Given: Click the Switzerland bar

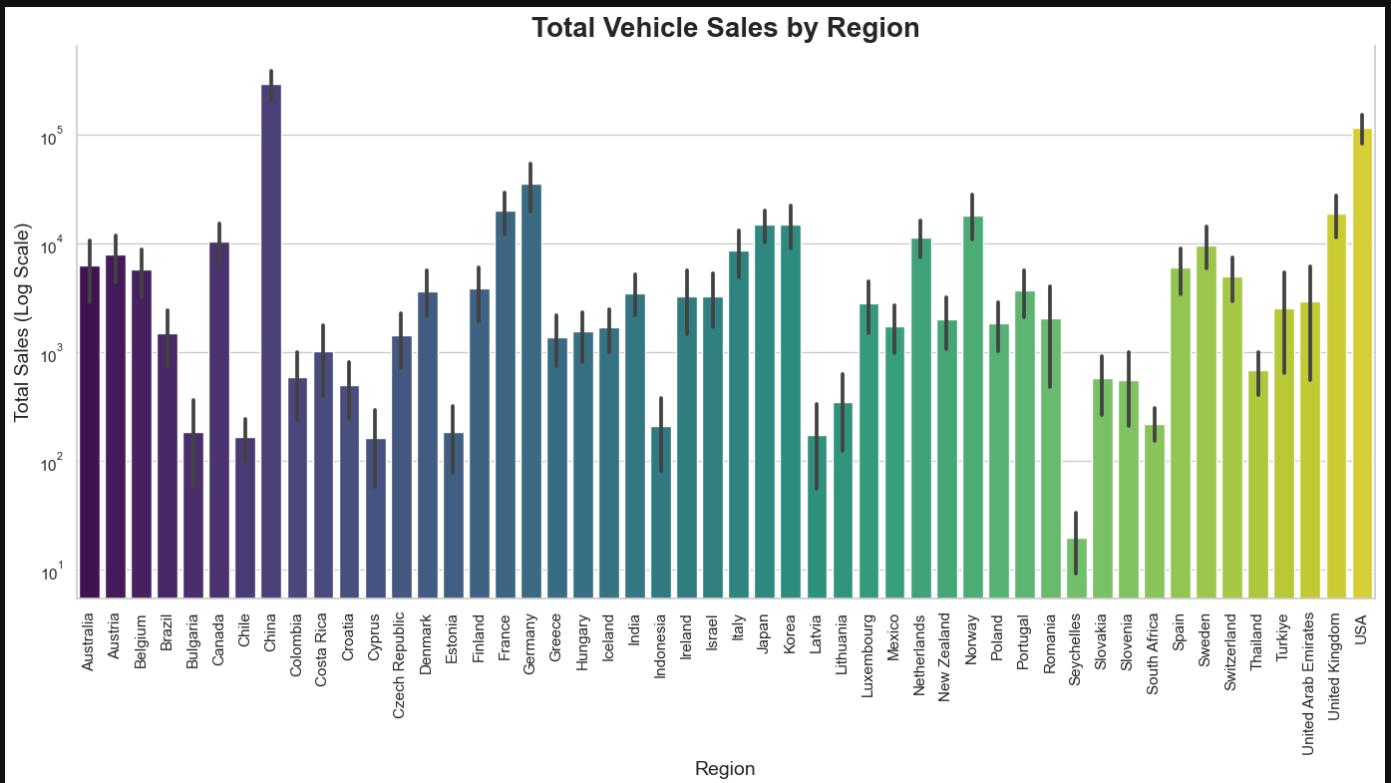Looking at the screenshot, I should pyautogui.click(x=1232, y=437).
